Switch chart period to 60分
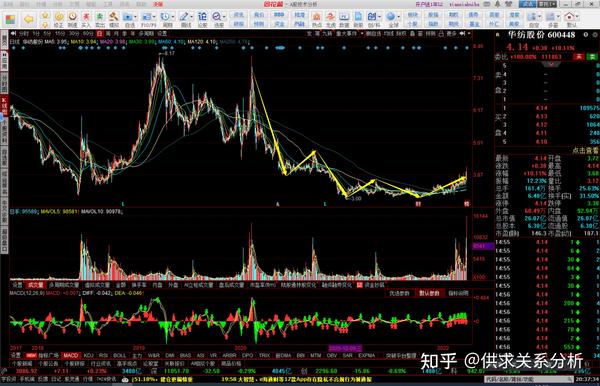600x386 pixels. click(x=88, y=34)
